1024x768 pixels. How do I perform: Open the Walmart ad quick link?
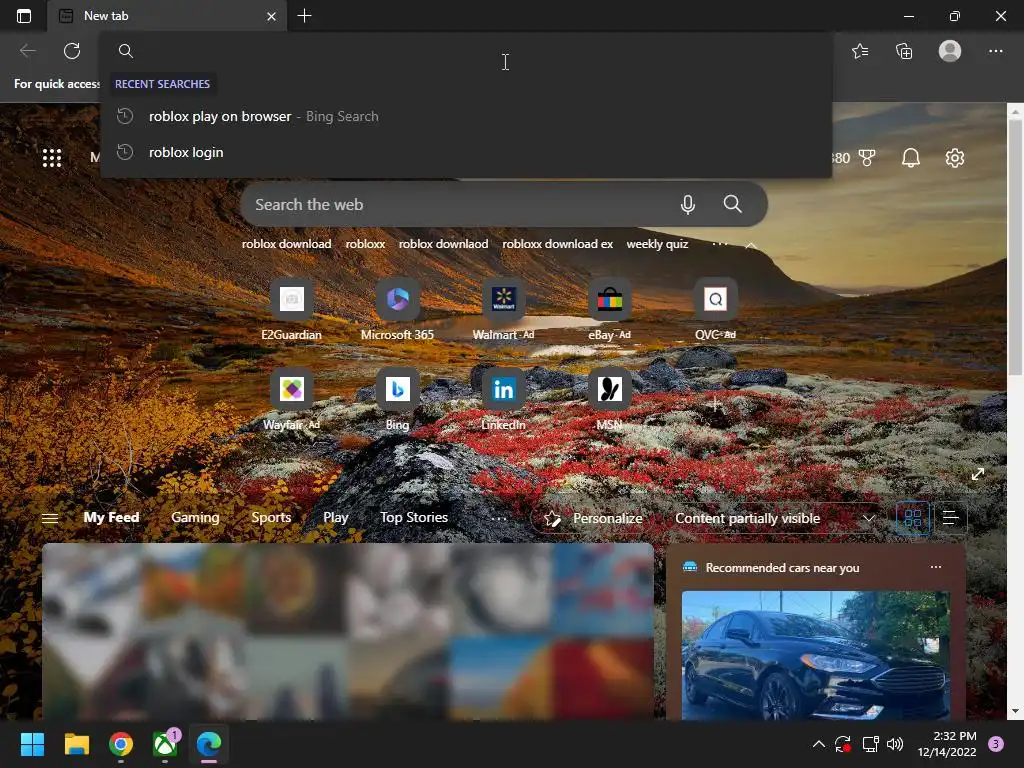(504, 310)
